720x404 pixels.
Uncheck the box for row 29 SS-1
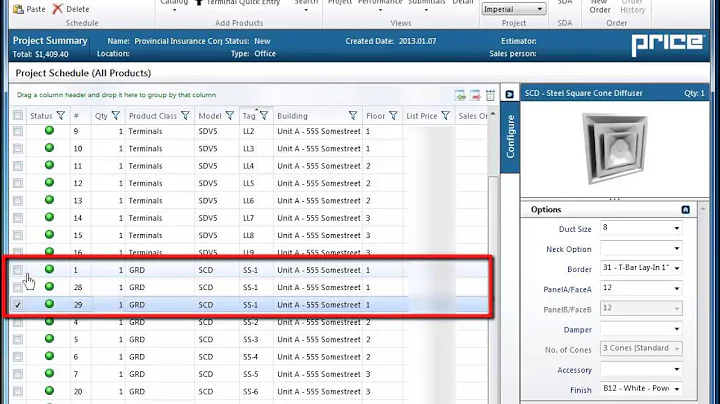[x=17, y=305]
